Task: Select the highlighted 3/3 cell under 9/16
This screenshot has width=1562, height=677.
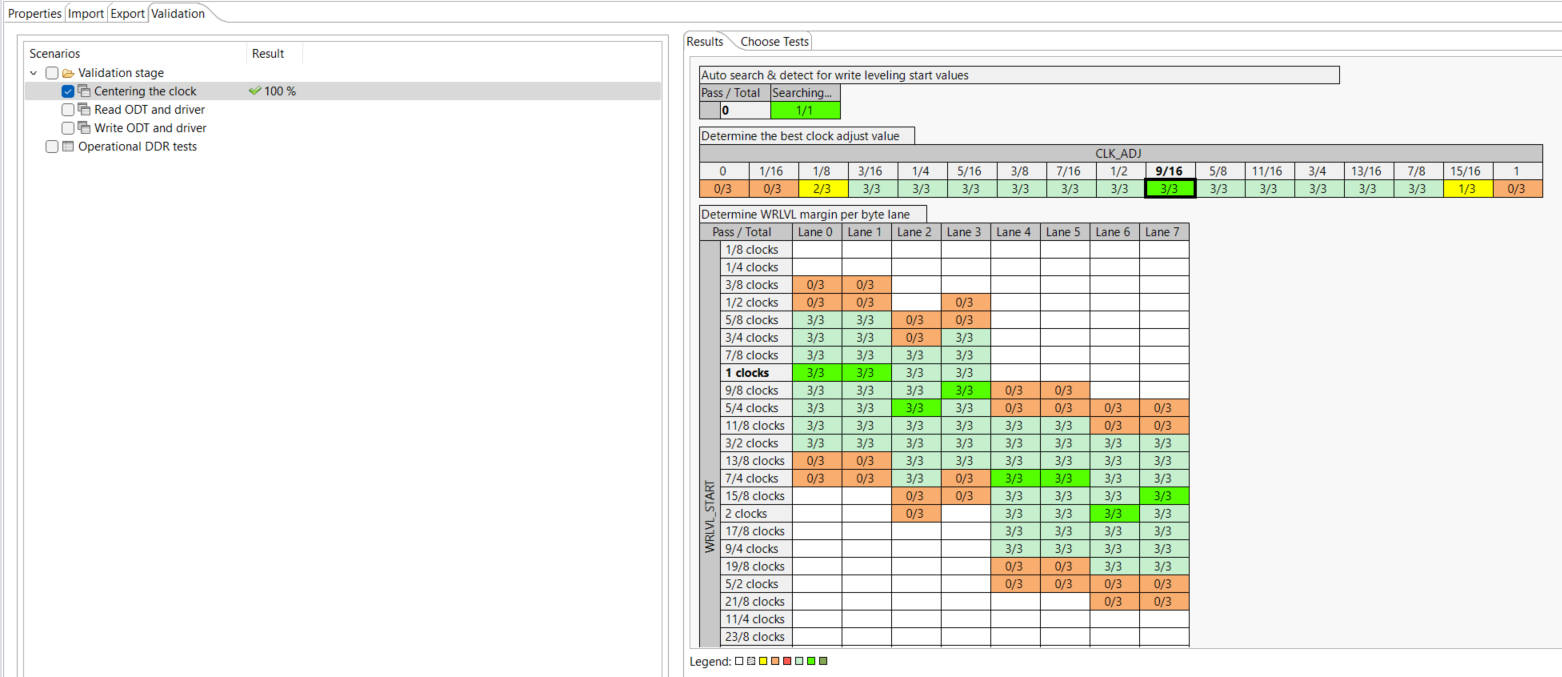Action: [1168, 187]
